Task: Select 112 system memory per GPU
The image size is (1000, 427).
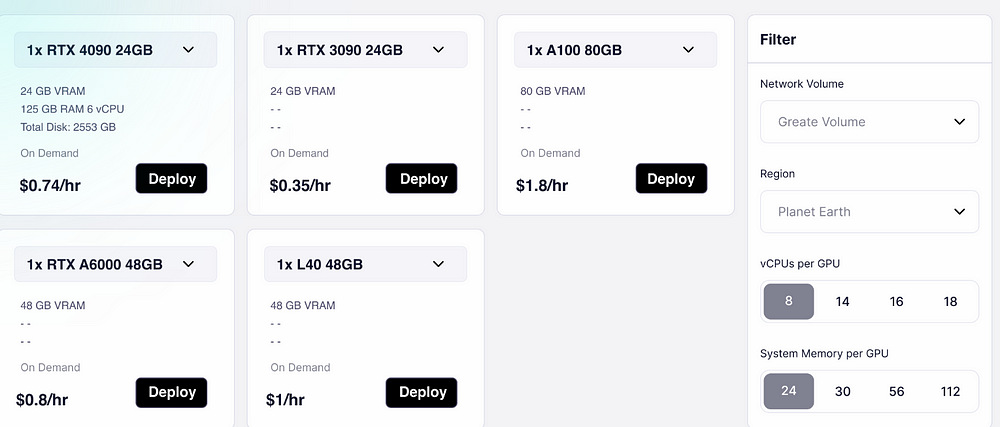Action: 950,391
